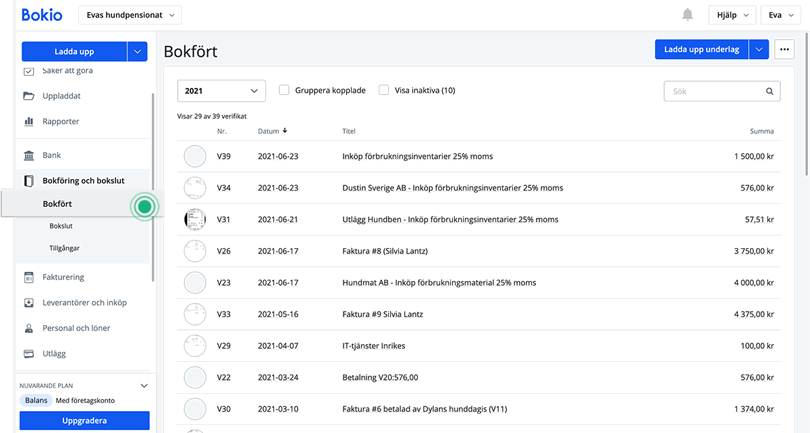The image size is (810, 433).
Task: Open the 2021 year dropdown
Action: (x=221, y=91)
